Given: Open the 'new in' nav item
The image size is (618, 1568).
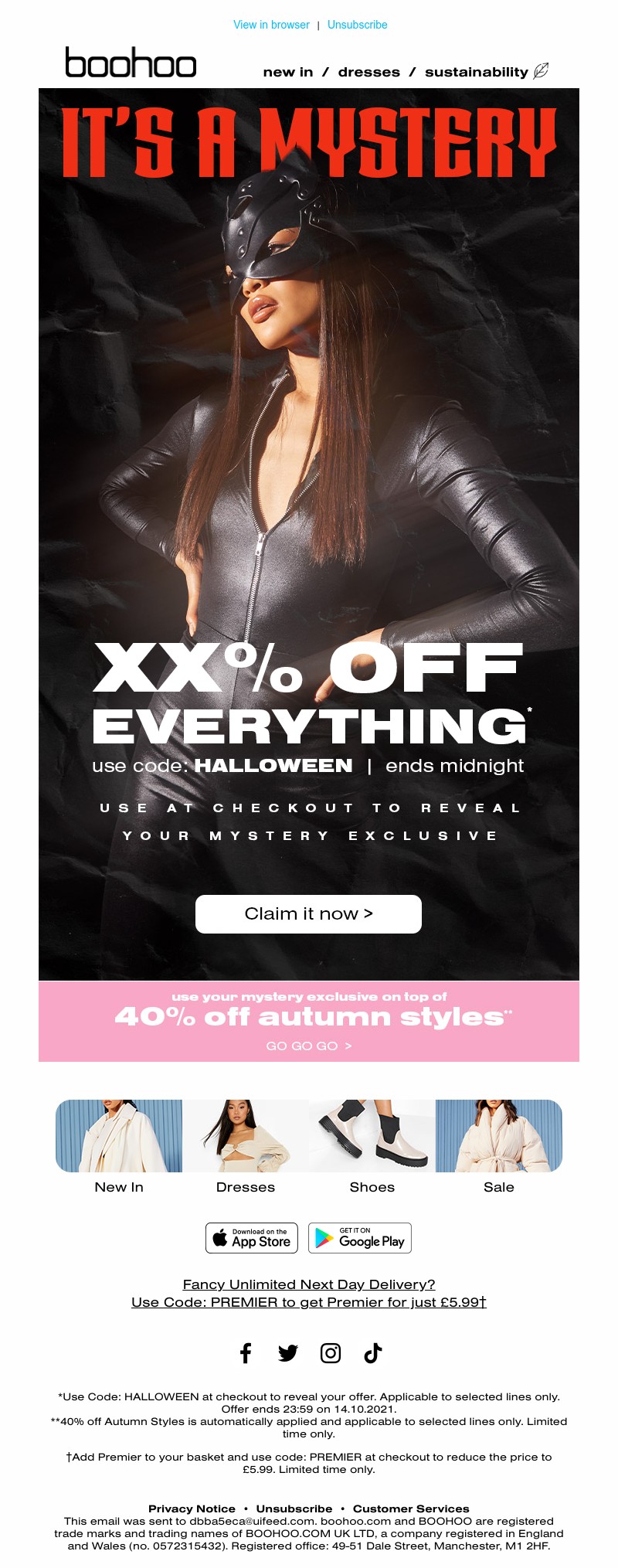Looking at the screenshot, I should click(x=288, y=72).
